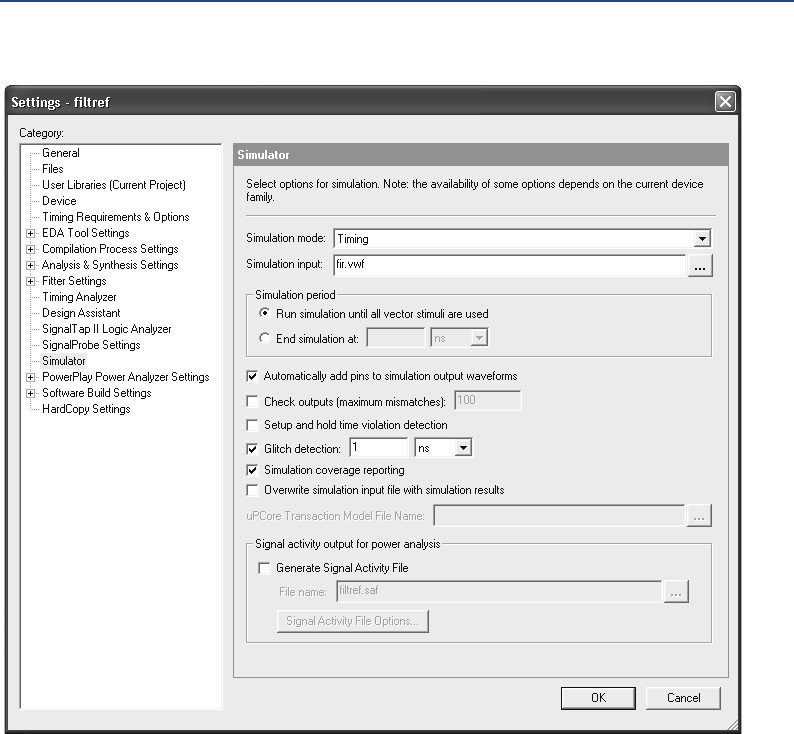Select Timing Analyzer in the category tree
This screenshot has height=734, width=794.
click(x=79, y=297)
